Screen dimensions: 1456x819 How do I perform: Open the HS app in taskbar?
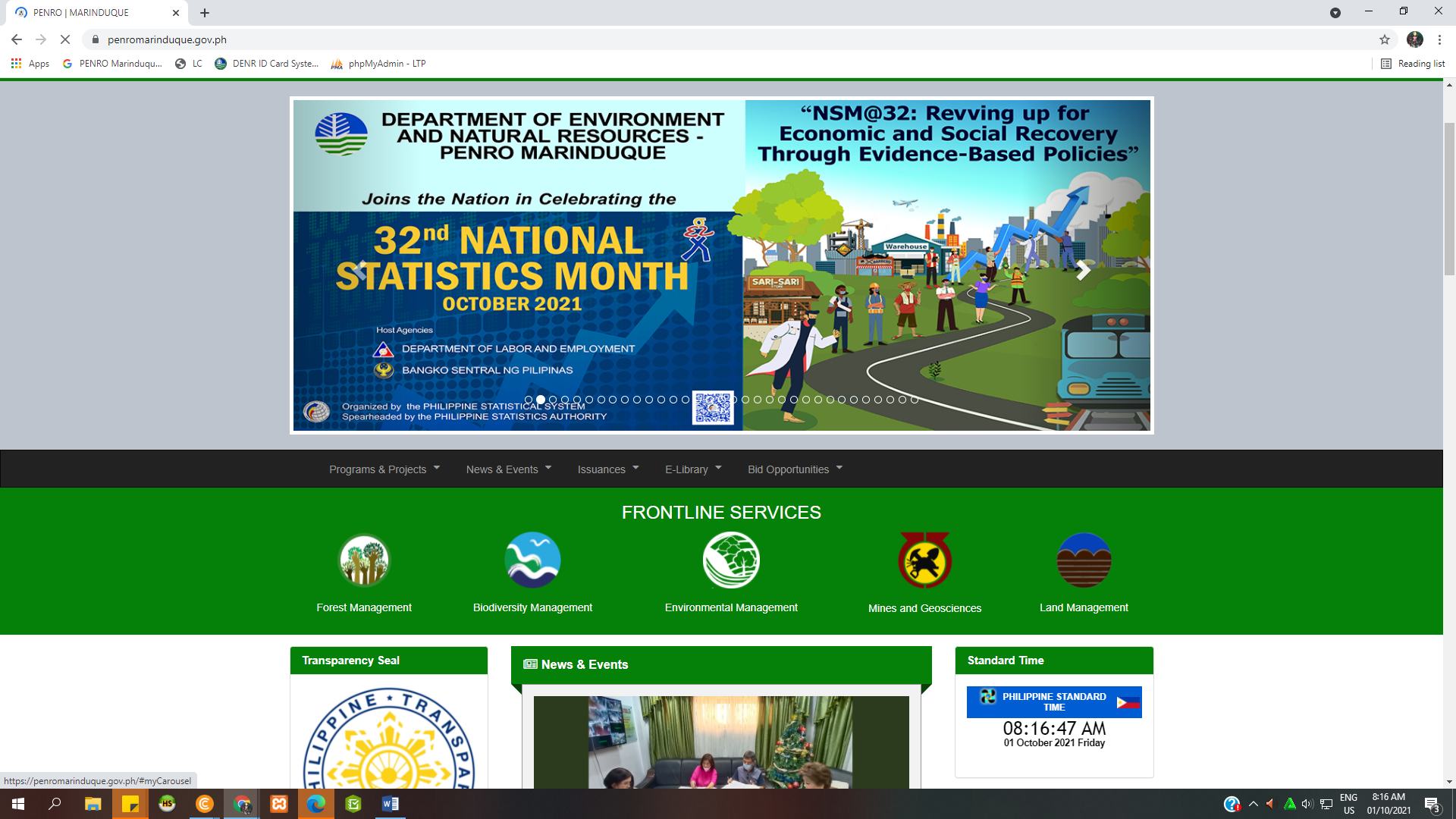click(x=168, y=804)
